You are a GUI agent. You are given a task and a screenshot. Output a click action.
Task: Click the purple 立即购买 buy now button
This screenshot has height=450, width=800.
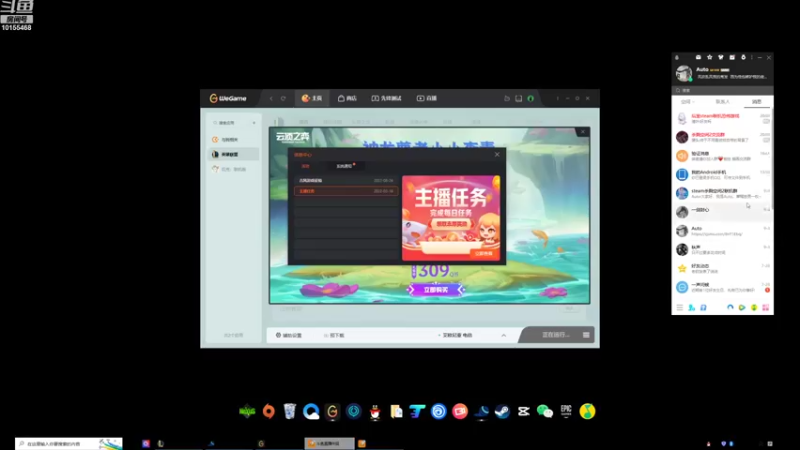[x=435, y=290]
